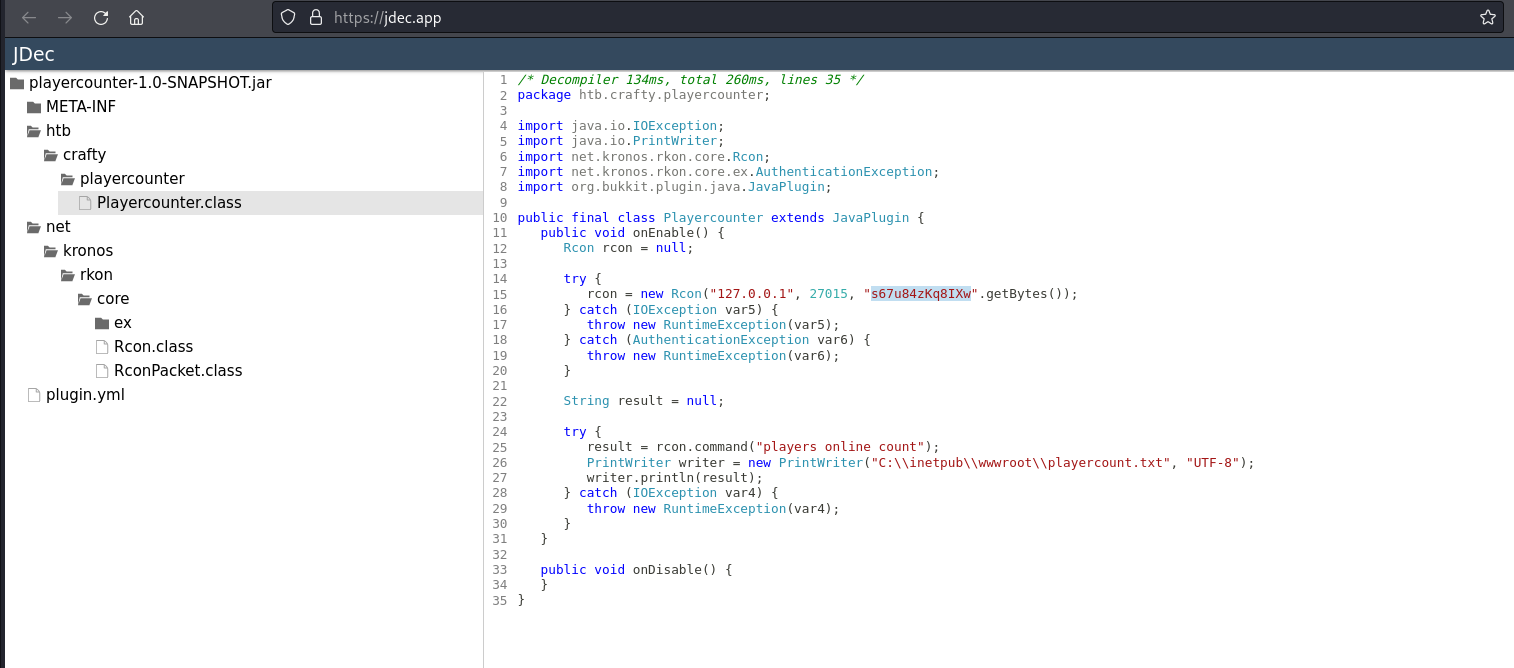Collapse the rkon folder icon

pyautogui.click(x=68, y=275)
